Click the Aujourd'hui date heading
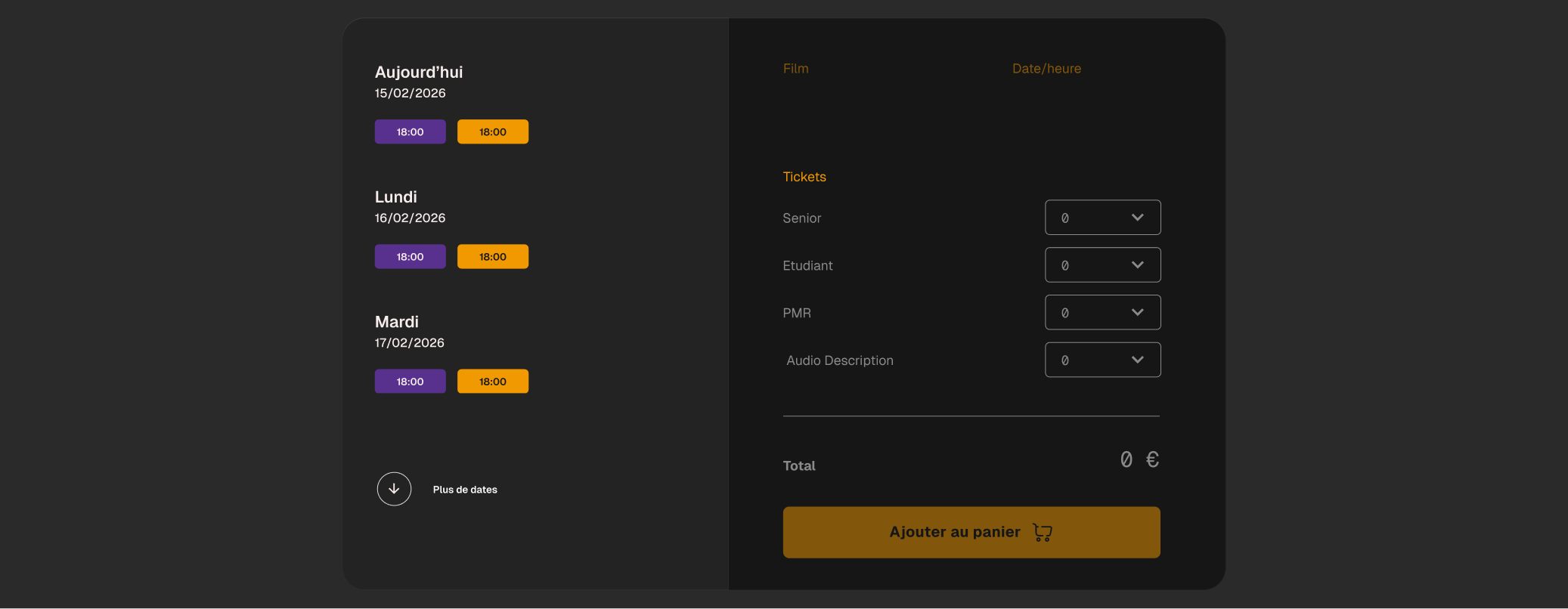 pyautogui.click(x=419, y=73)
